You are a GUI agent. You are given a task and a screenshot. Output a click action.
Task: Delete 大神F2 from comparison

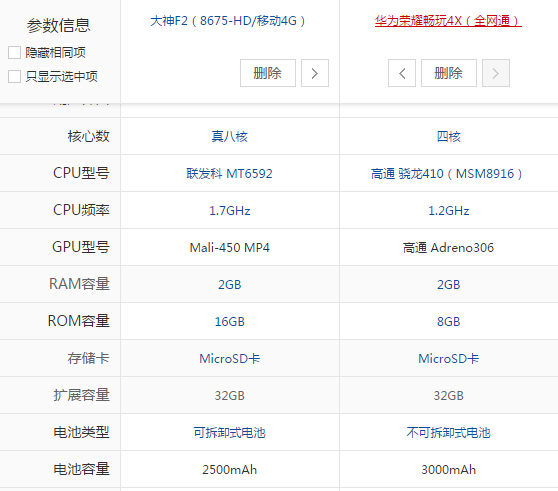coord(268,73)
